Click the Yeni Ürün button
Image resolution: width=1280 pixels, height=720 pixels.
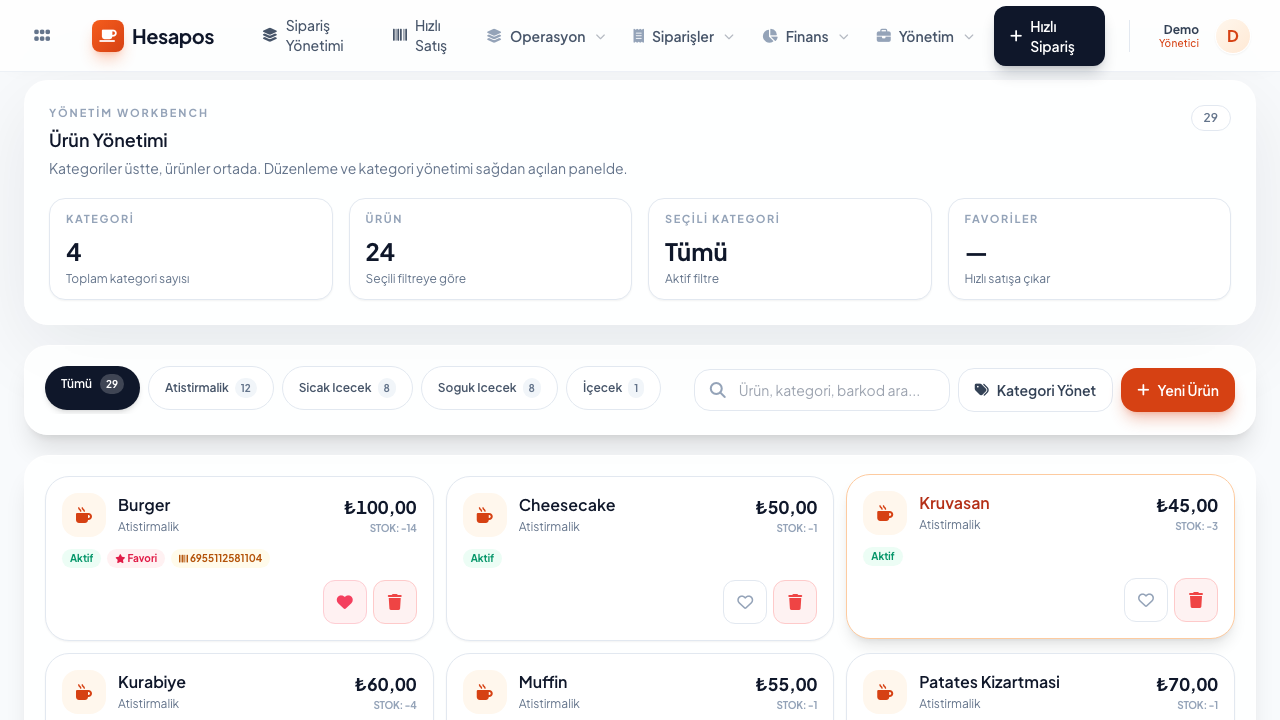click(1178, 390)
